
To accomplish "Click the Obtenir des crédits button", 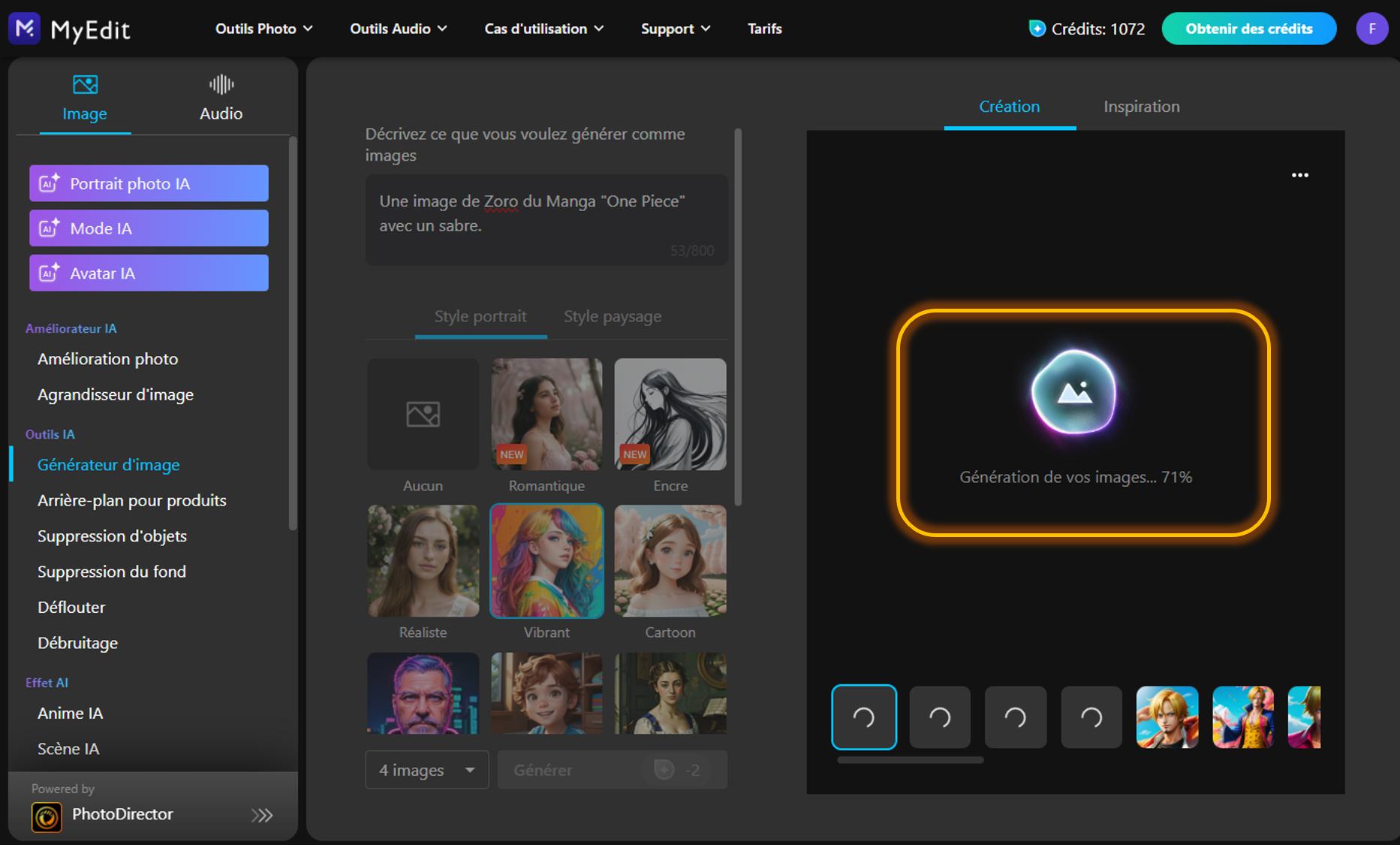I will 1248,29.
